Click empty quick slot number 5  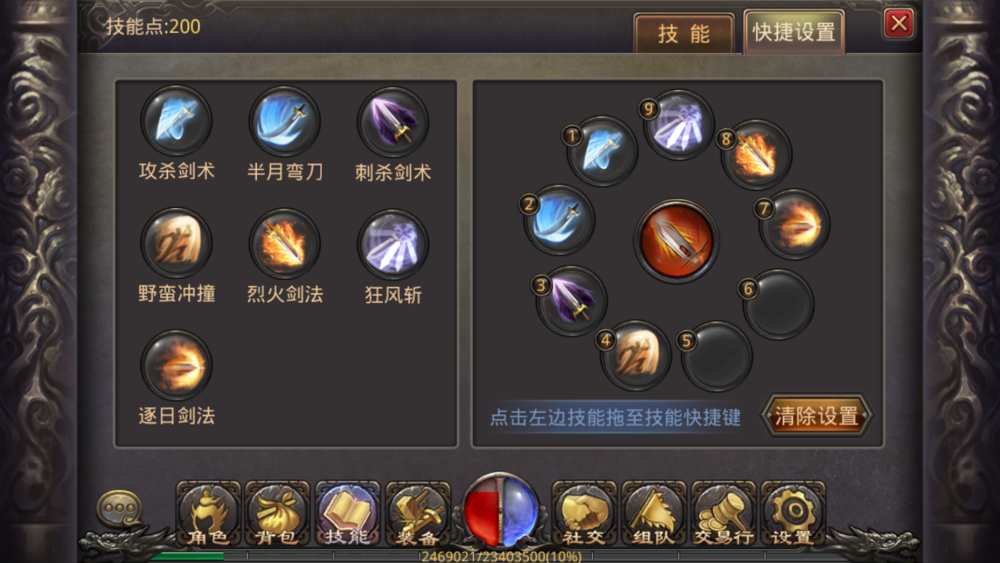click(717, 356)
